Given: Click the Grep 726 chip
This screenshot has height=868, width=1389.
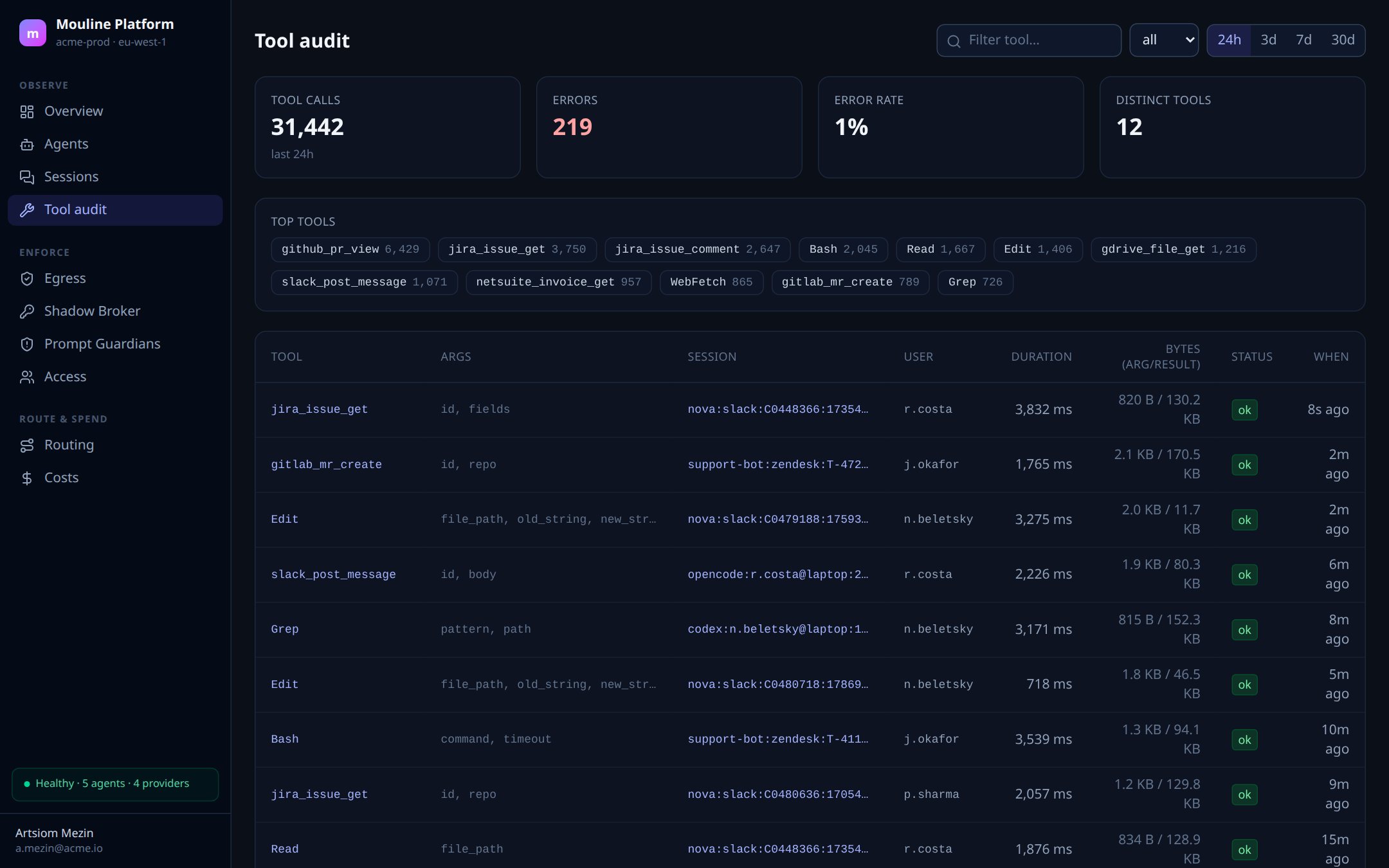Looking at the screenshot, I should click(x=976, y=282).
